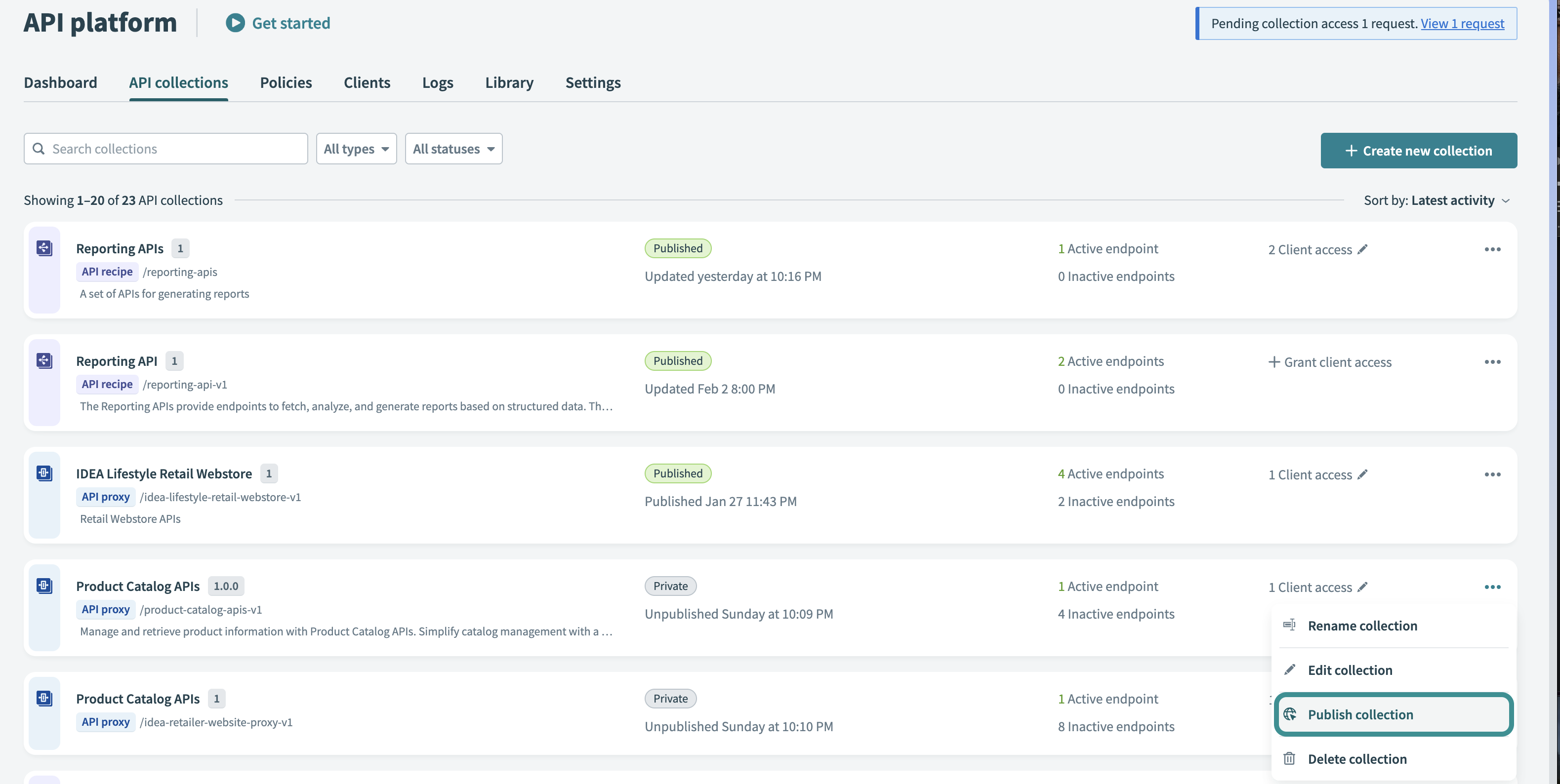This screenshot has width=1560, height=784.
Task: Open the Reporting APIs recipe collection icon
Action: coord(44,248)
